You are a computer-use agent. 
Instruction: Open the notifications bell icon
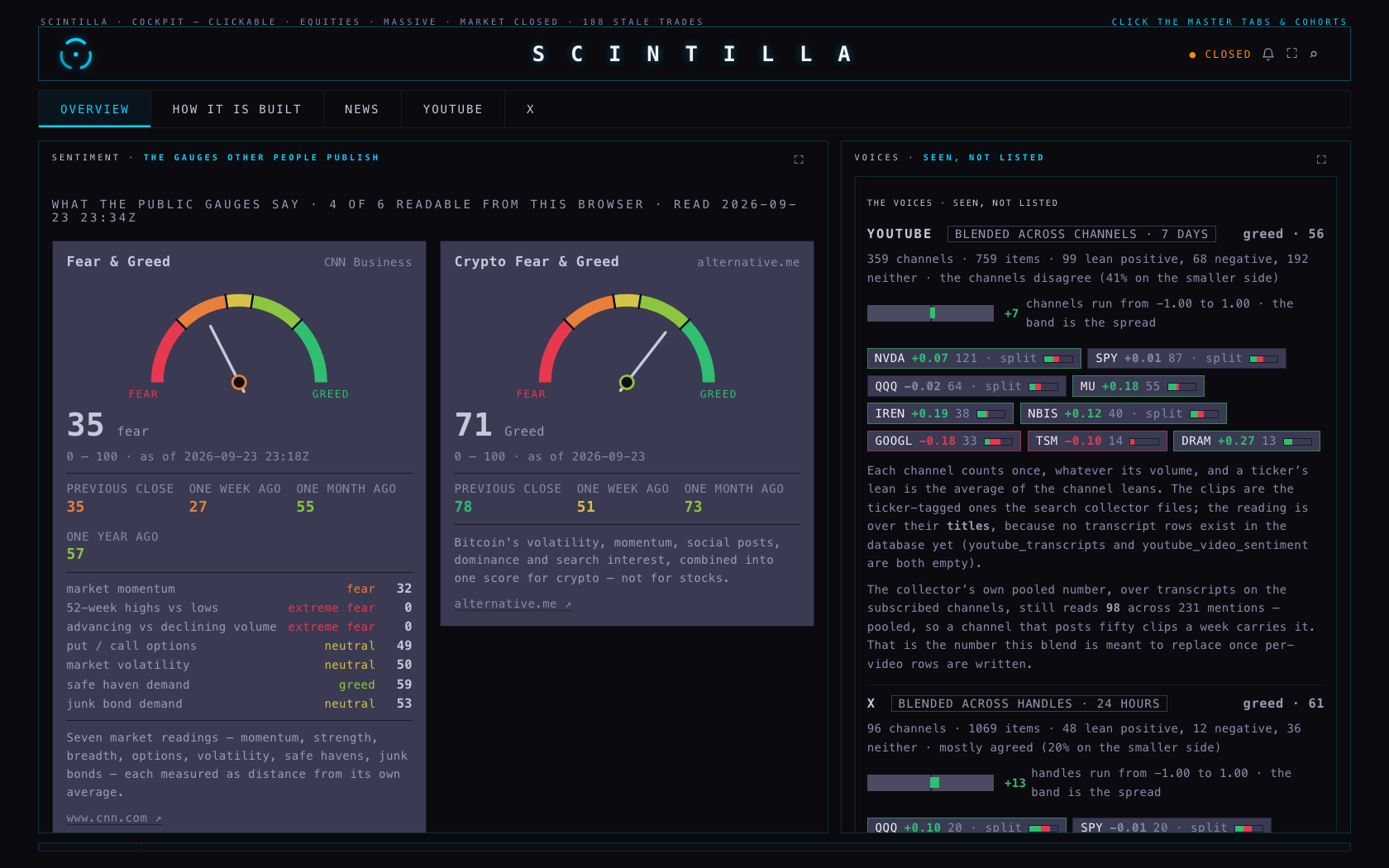pyautogui.click(x=1267, y=54)
